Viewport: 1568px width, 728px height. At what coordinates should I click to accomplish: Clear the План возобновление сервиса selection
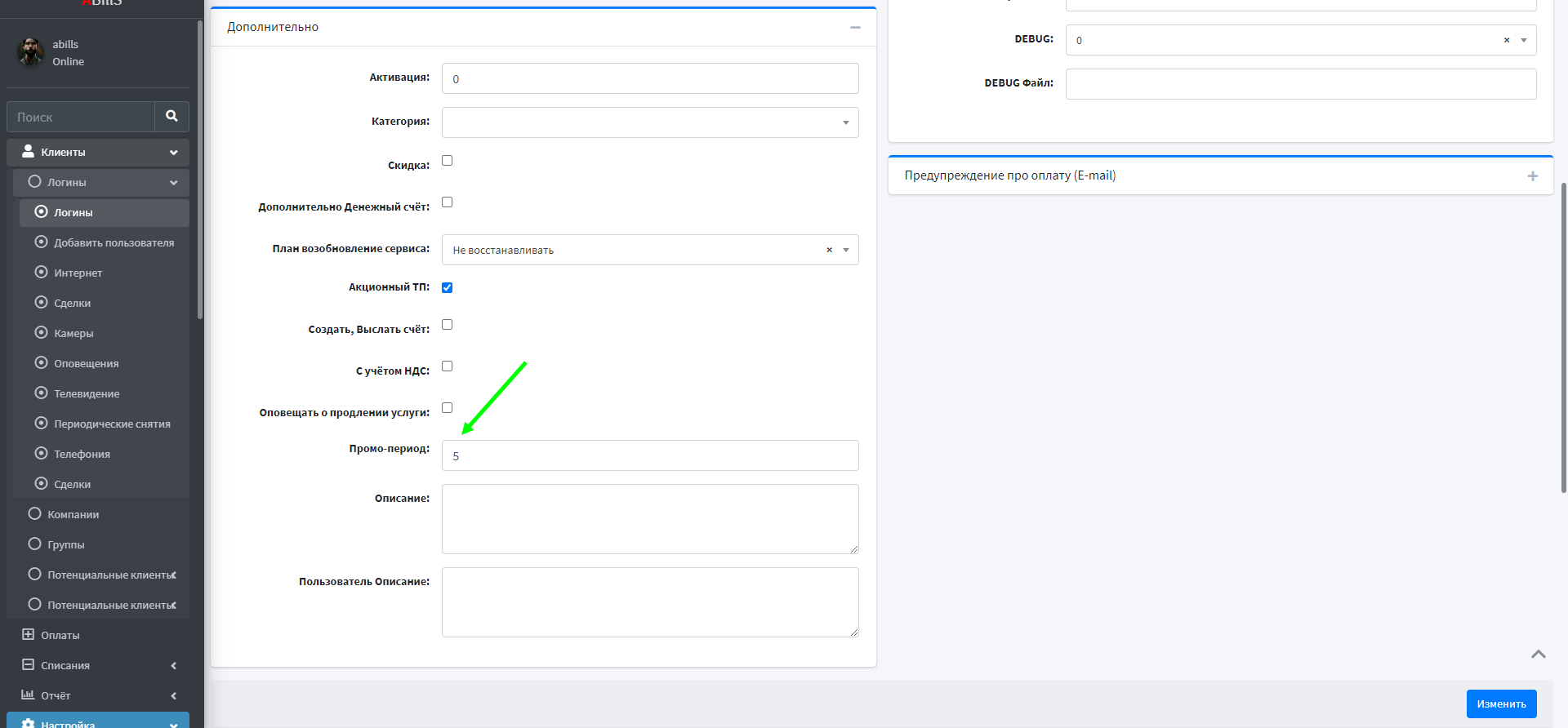point(829,250)
